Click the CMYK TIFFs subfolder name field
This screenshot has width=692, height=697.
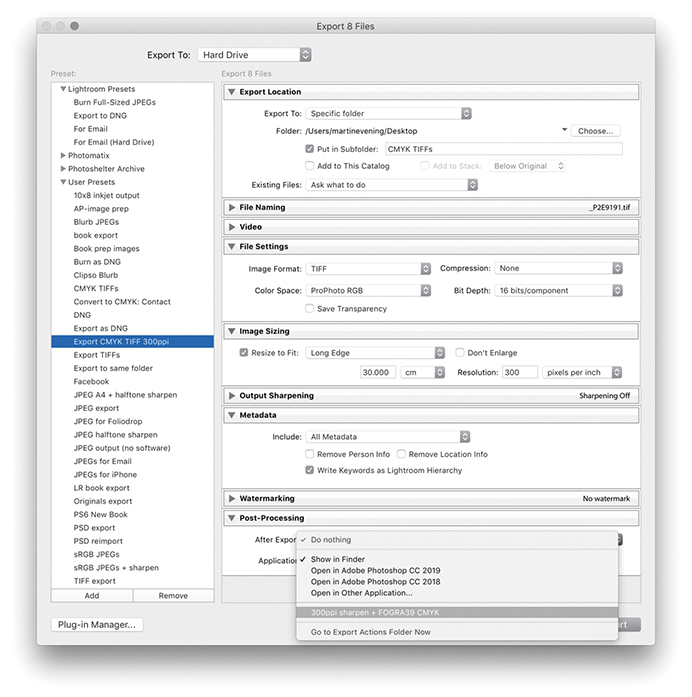click(488, 149)
